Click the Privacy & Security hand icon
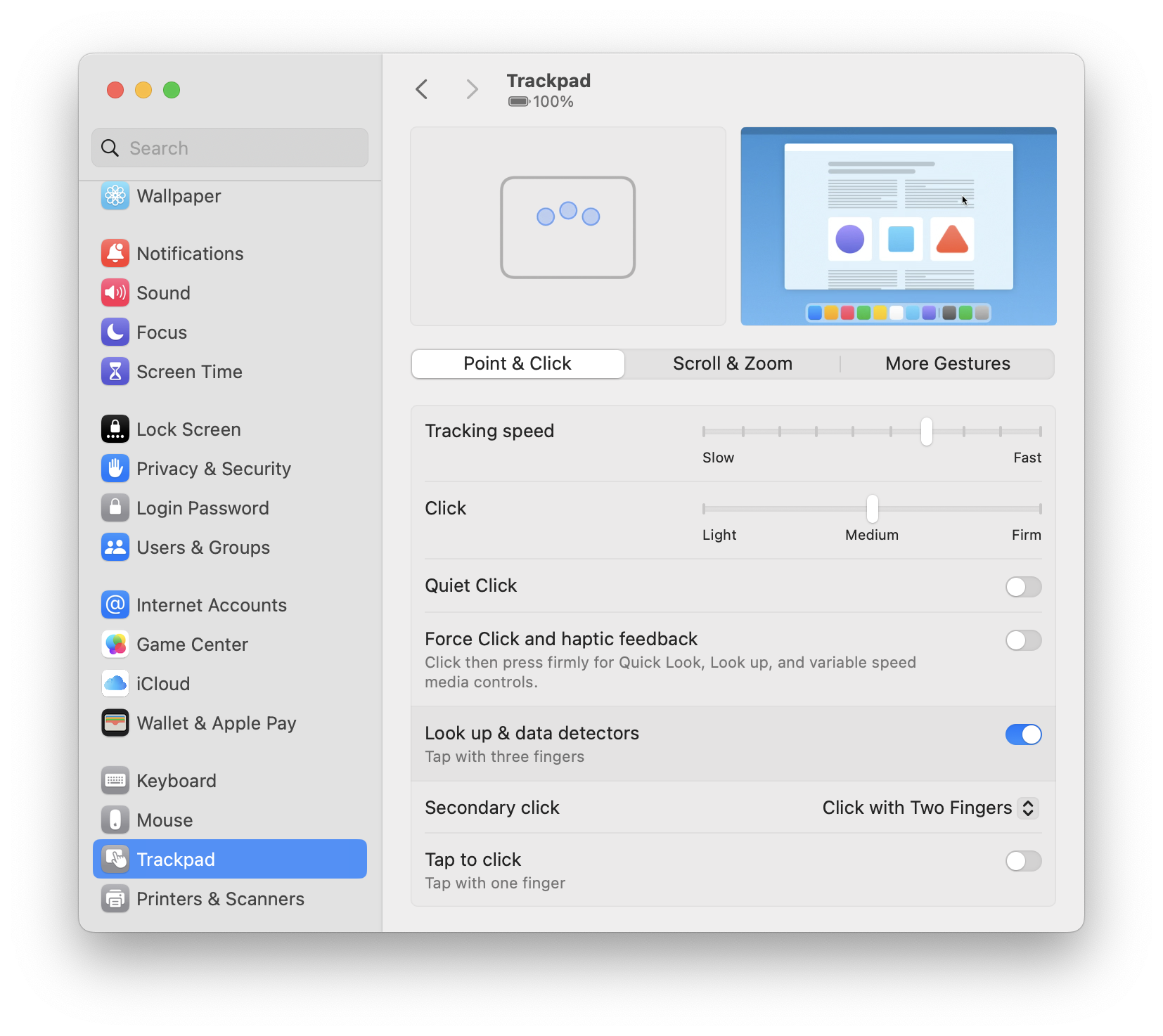Viewport: 1163px width, 1036px height. click(x=115, y=469)
